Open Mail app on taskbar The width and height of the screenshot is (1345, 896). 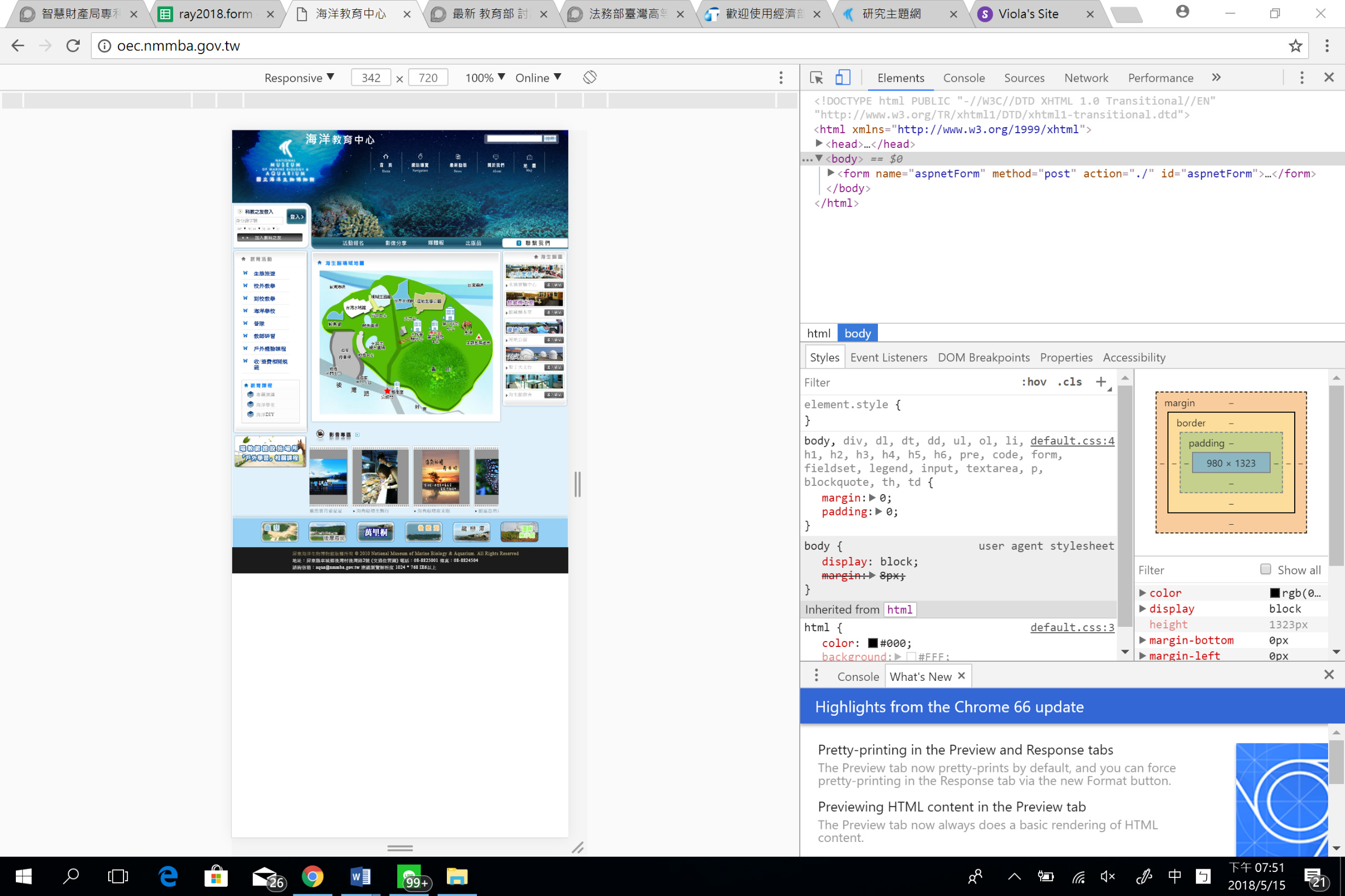pyautogui.click(x=267, y=877)
